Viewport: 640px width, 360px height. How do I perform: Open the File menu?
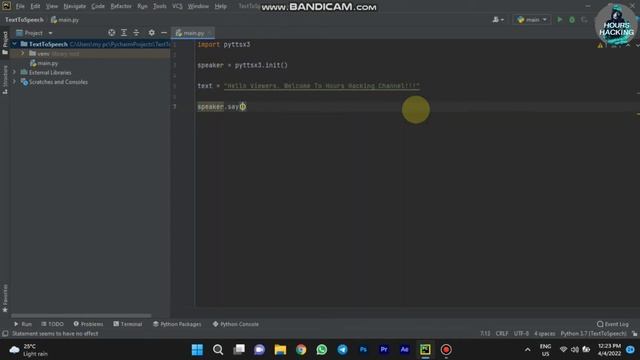point(20,6)
